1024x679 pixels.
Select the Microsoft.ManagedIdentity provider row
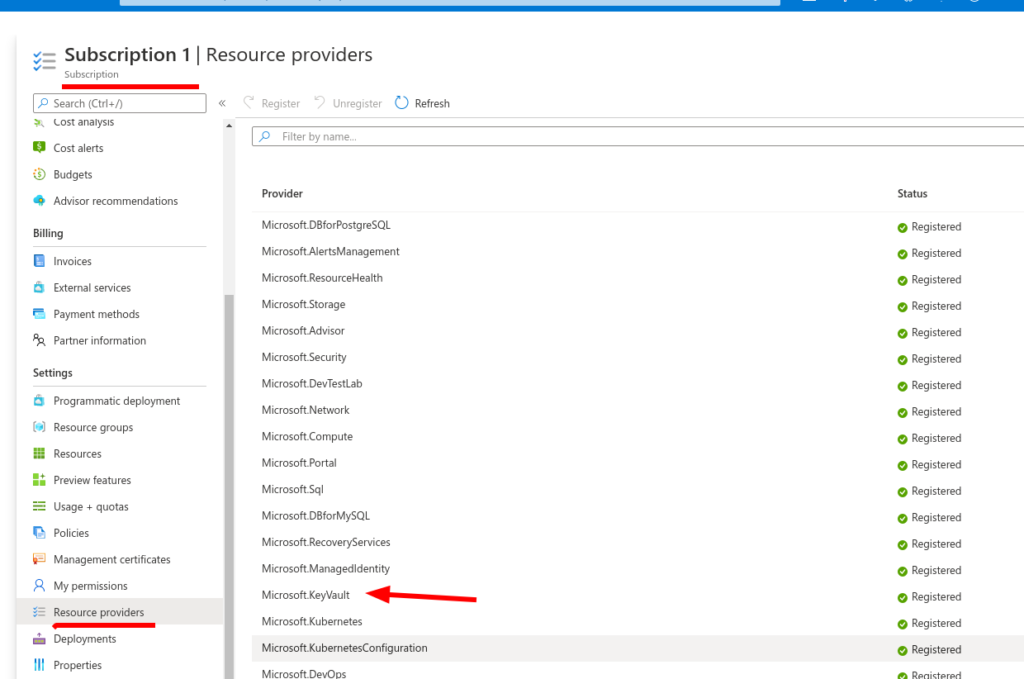coord(637,569)
